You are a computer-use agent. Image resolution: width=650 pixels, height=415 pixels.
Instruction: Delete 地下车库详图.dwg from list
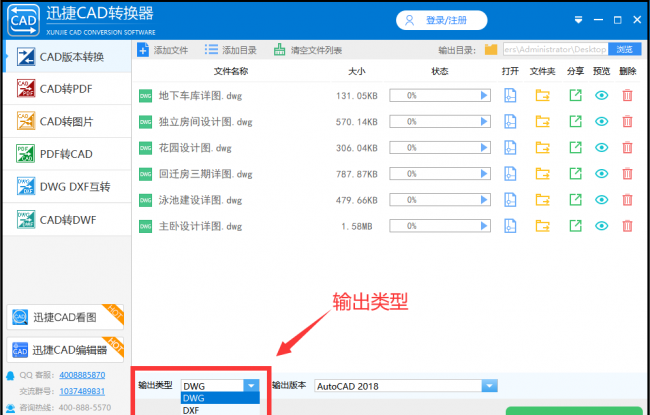click(628, 95)
